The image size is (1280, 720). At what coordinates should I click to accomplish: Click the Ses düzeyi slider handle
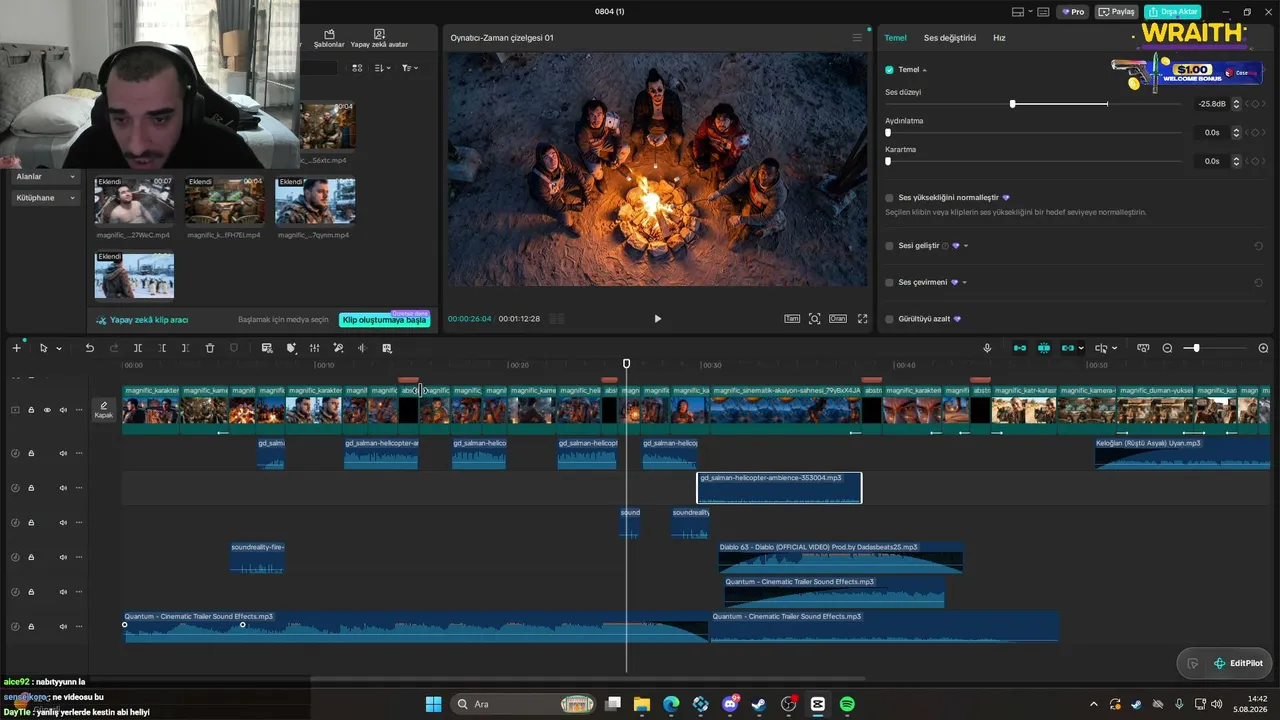(1013, 104)
